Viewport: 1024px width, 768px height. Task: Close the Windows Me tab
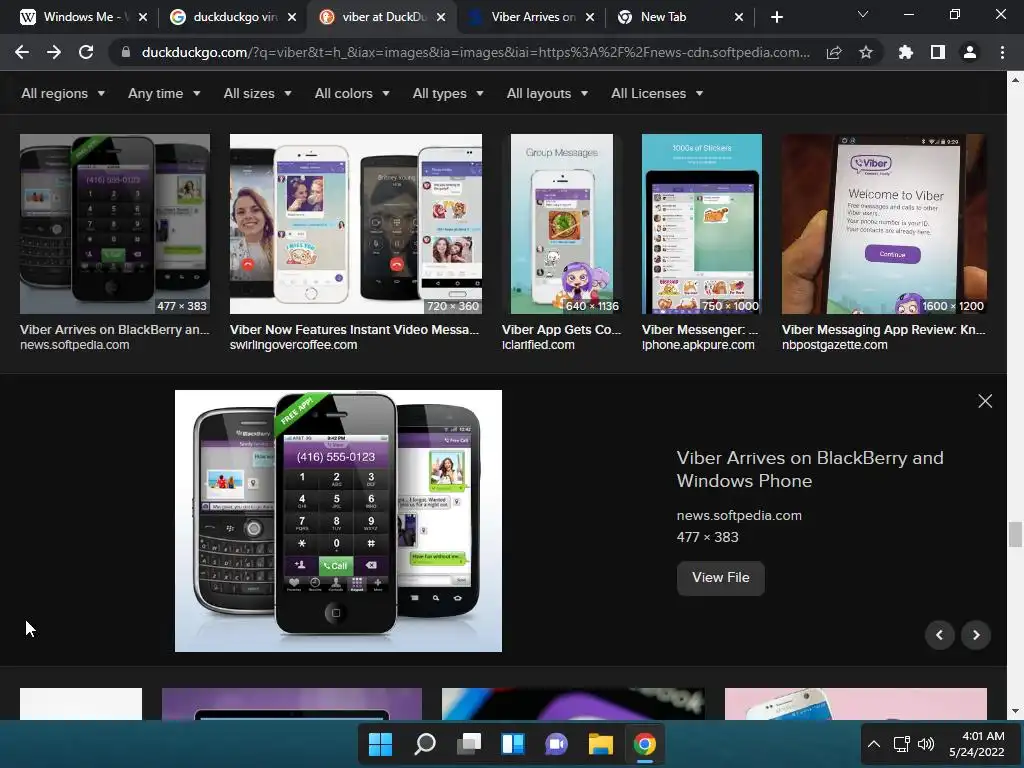click(x=143, y=17)
